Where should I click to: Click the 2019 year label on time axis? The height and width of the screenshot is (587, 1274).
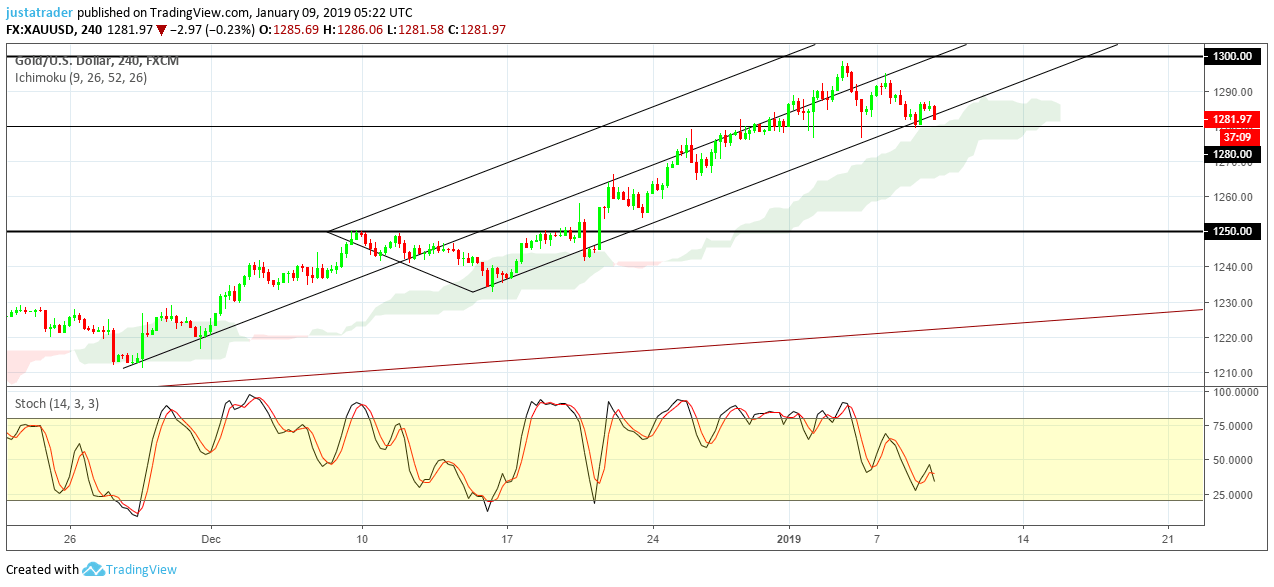pyautogui.click(x=790, y=537)
